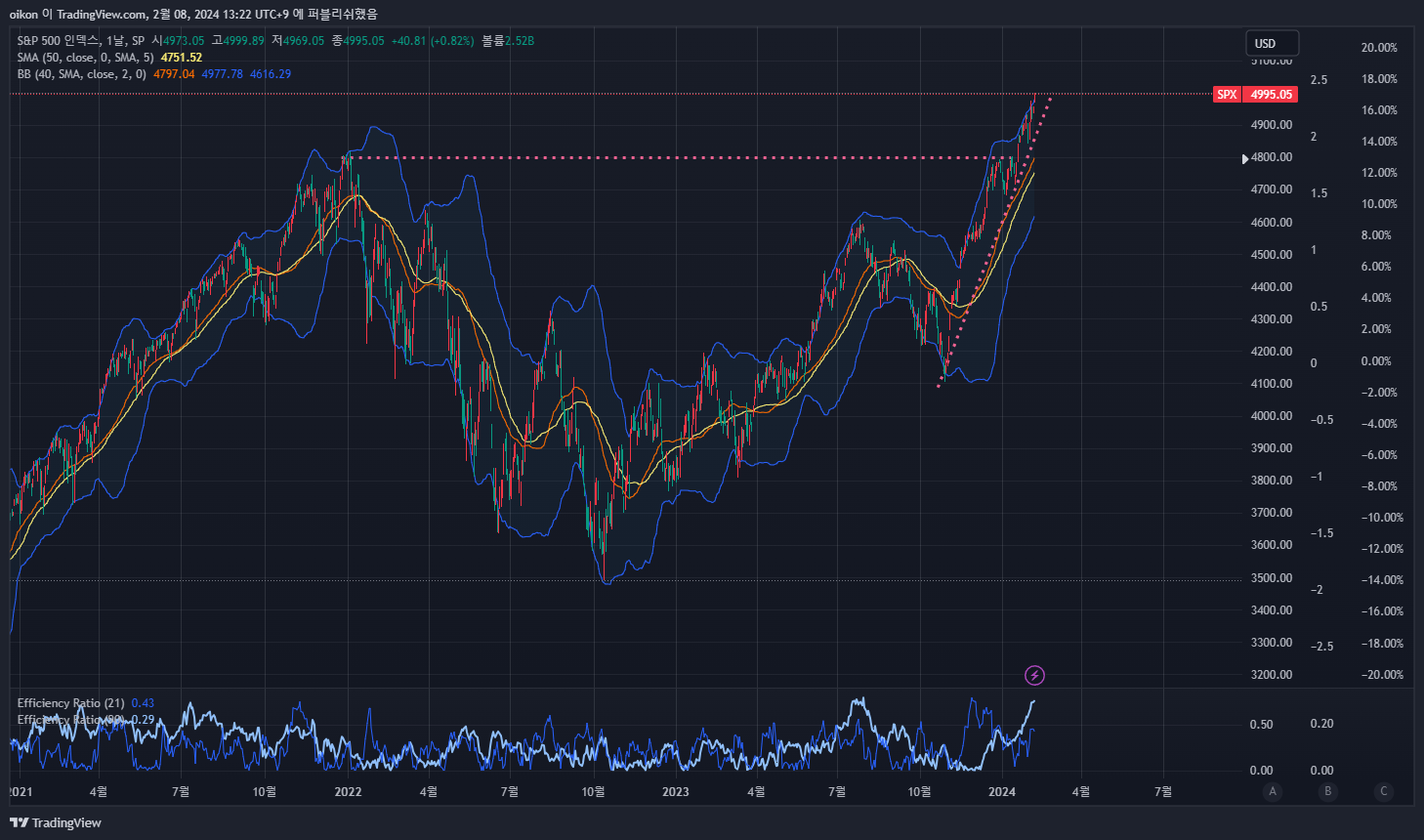The image size is (1424, 840).
Task: Click the −2.5 value on middle scale
Action: pos(1322,647)
